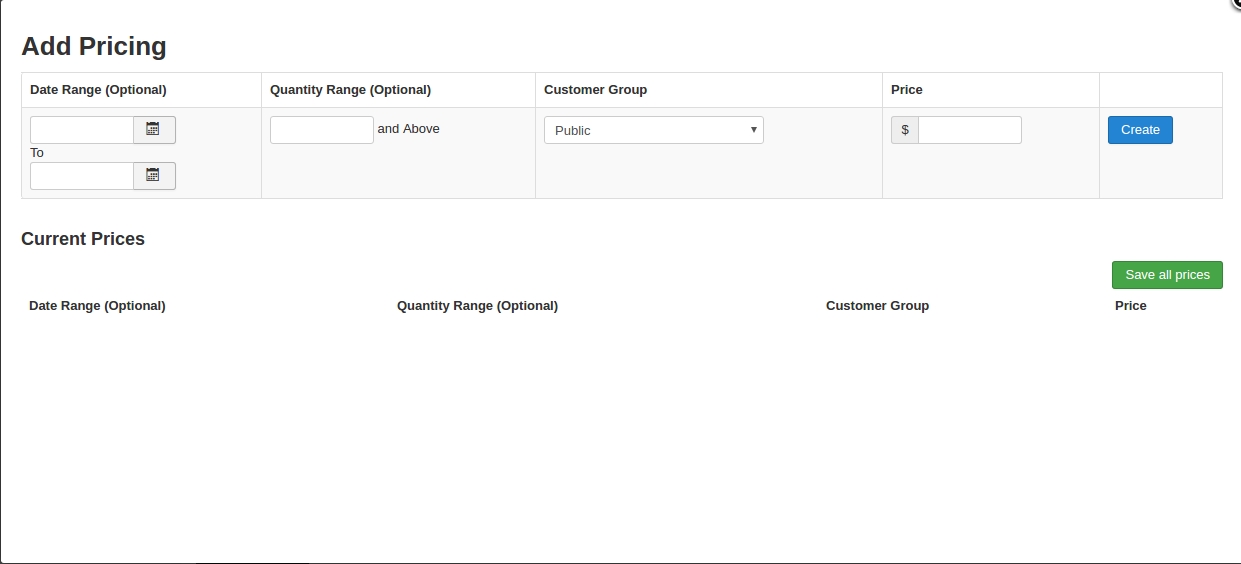Click the quantity input before 'and Above'
Viewport: 1241px width, 564px height.
[x=322, y=130]
